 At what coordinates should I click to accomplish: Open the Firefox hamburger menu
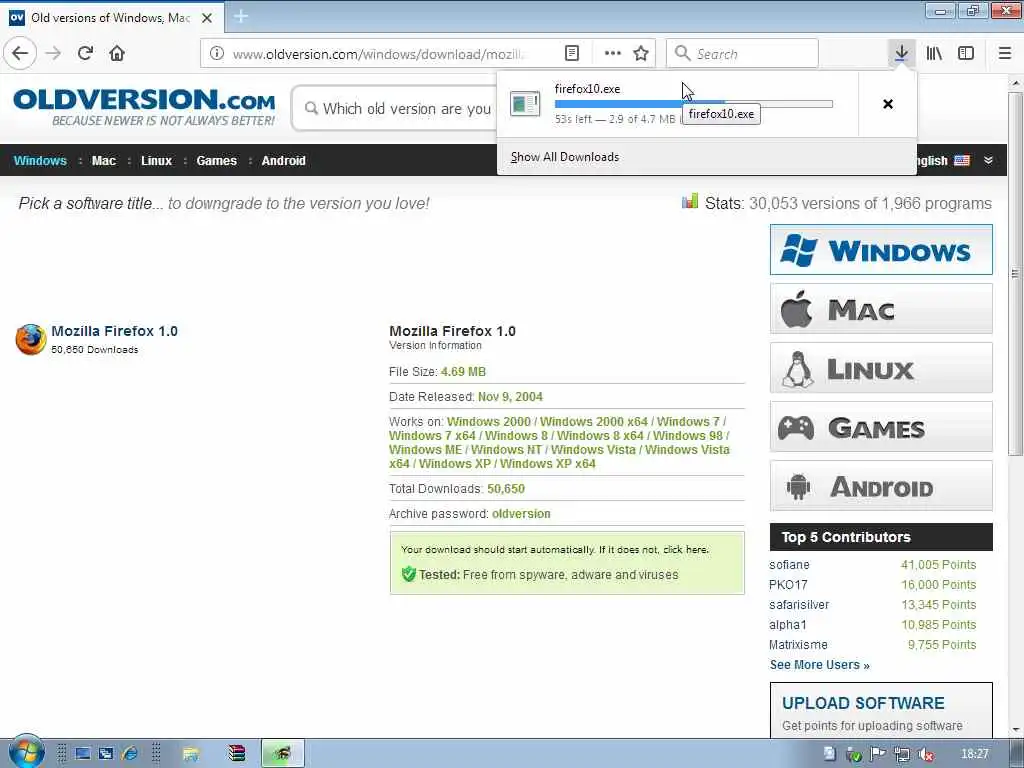[1005, 53]
